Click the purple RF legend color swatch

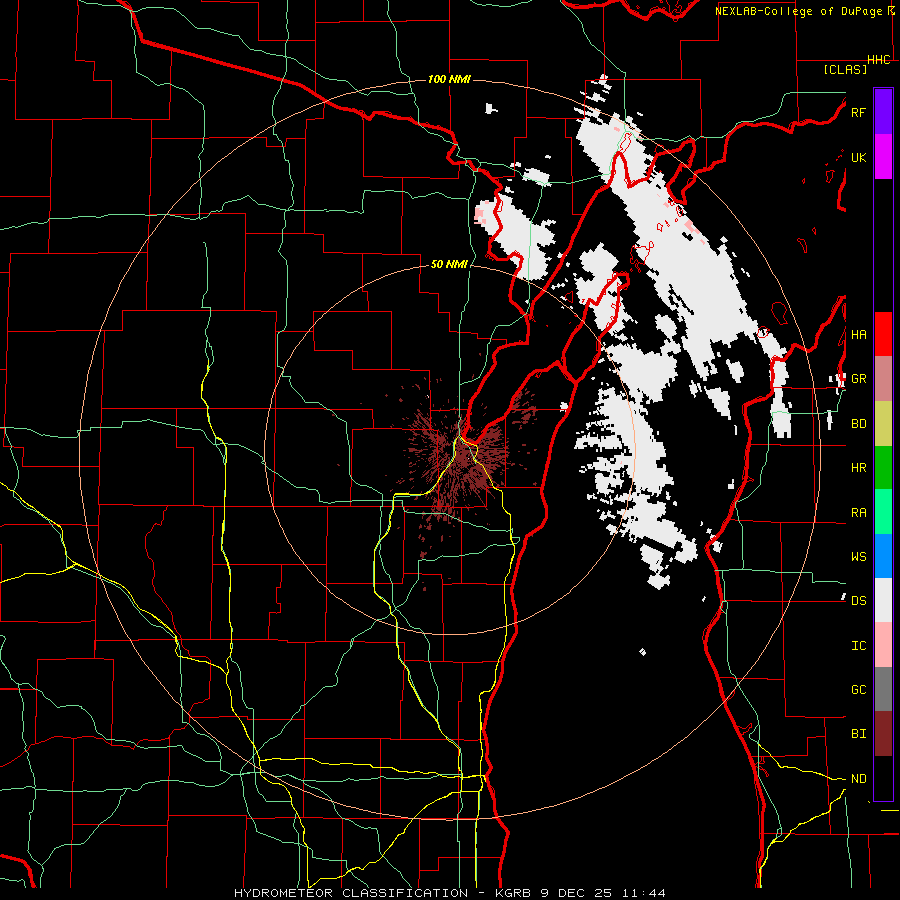click(x=883, y=112)
